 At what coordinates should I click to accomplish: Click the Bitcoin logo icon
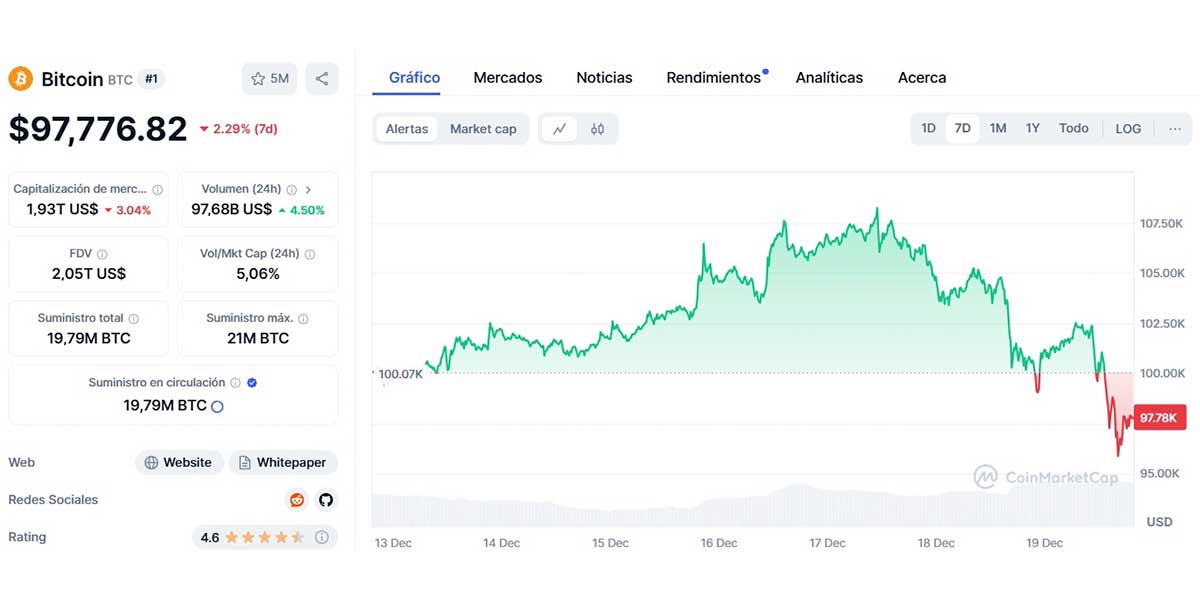click(20, 78)
